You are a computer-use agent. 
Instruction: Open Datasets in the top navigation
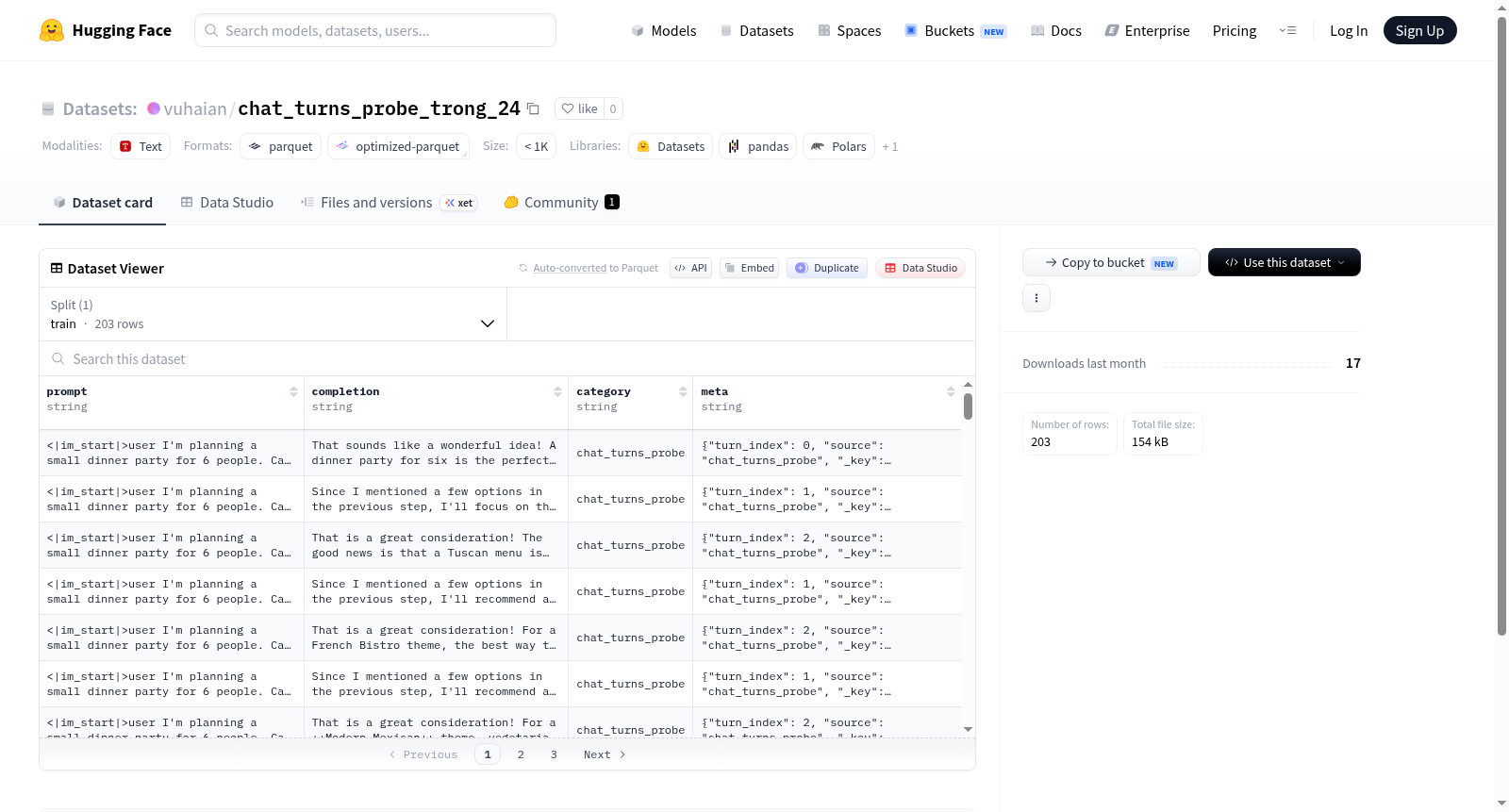[756, 30]
